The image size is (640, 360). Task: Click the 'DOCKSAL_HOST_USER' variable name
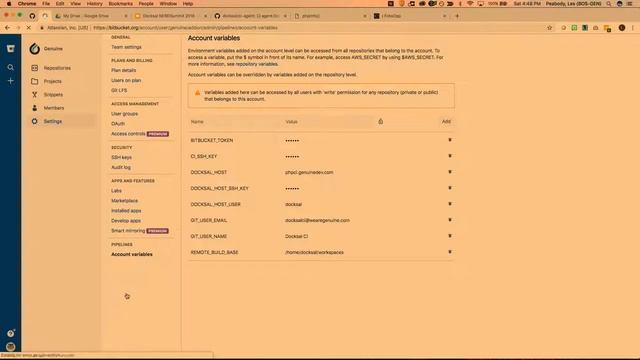216,204
